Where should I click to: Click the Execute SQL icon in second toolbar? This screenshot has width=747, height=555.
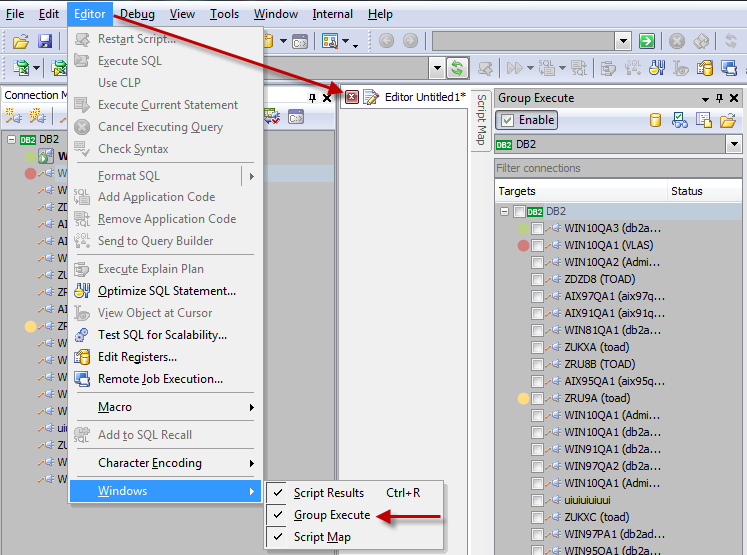[485, 68]
